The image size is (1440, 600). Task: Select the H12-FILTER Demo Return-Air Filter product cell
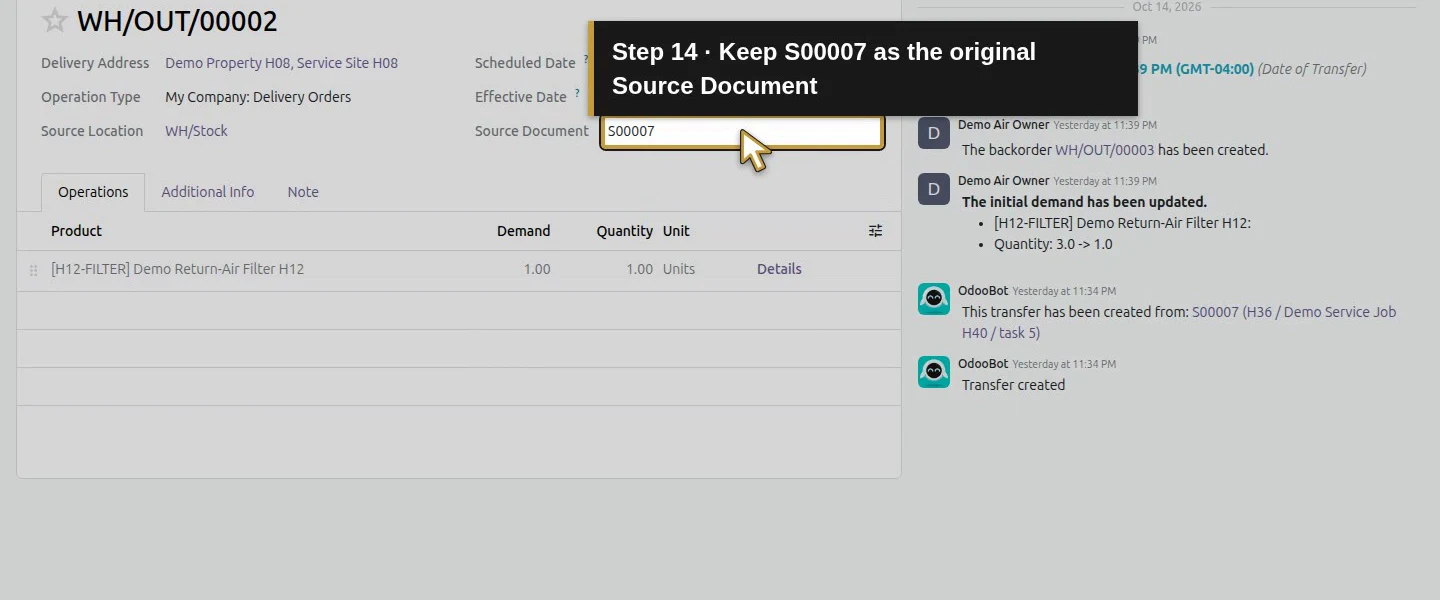pyautogui.click(x=177, y=269)
